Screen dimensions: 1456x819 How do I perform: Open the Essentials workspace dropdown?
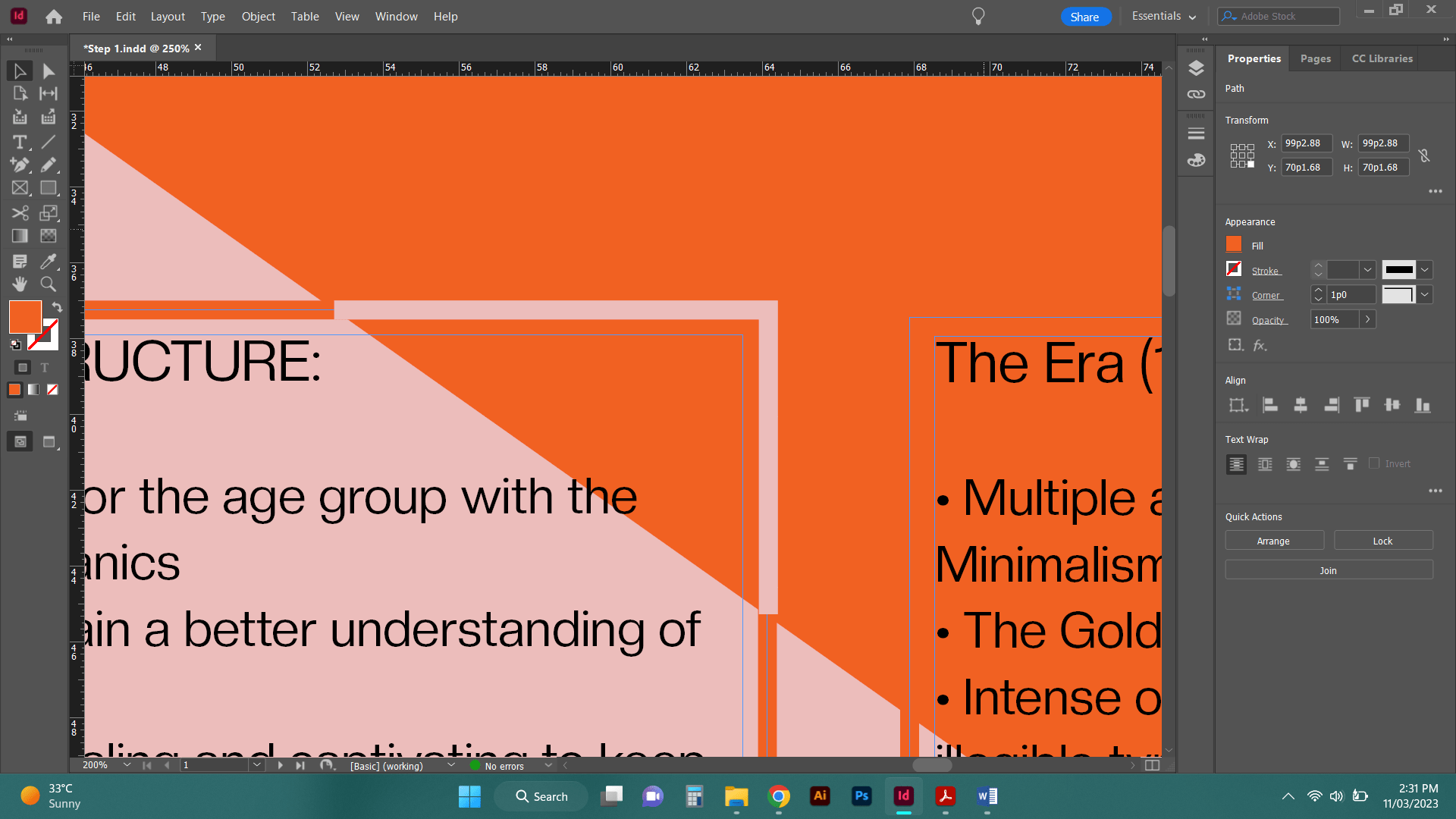(x=1163, y=17)
